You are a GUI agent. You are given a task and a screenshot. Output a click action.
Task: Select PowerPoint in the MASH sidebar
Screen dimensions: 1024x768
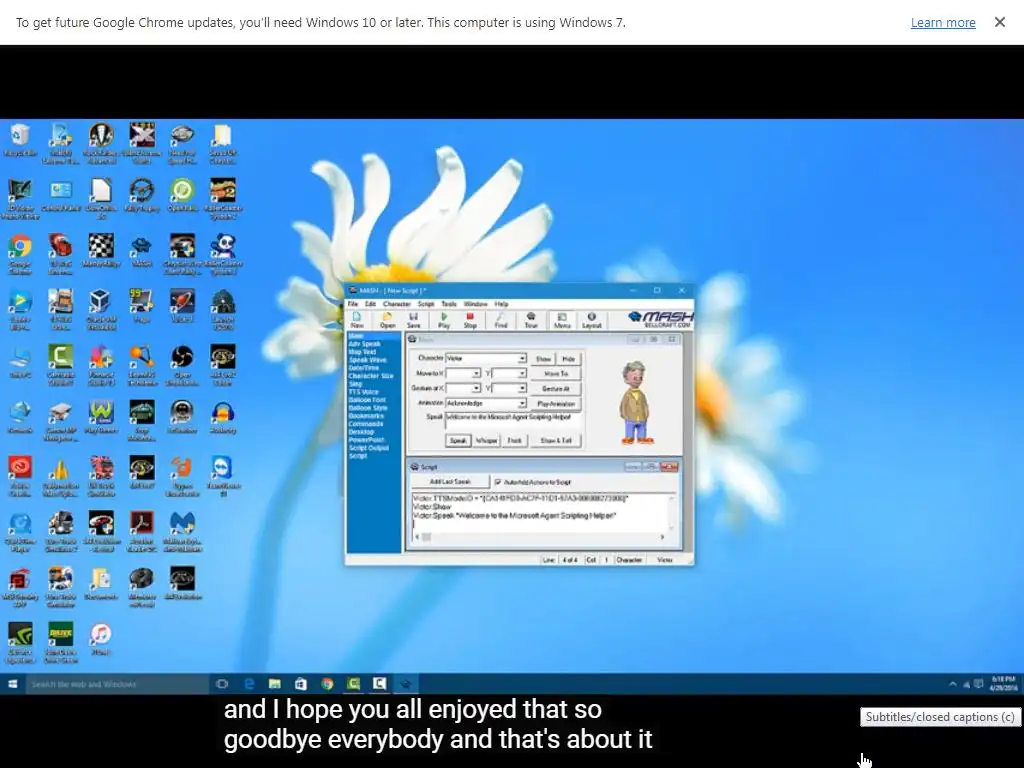pyautogui.click(x=366, y=440)
